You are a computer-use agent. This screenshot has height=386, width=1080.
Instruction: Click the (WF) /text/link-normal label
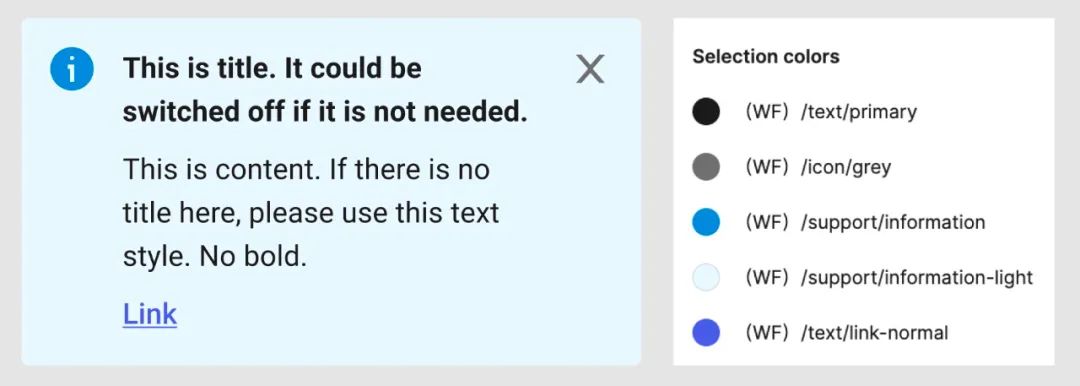847,333
